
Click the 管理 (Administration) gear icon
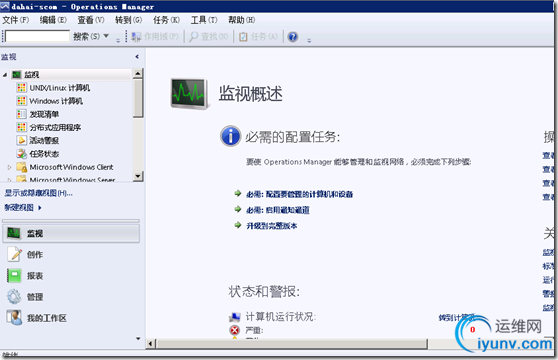click(14, 297)
